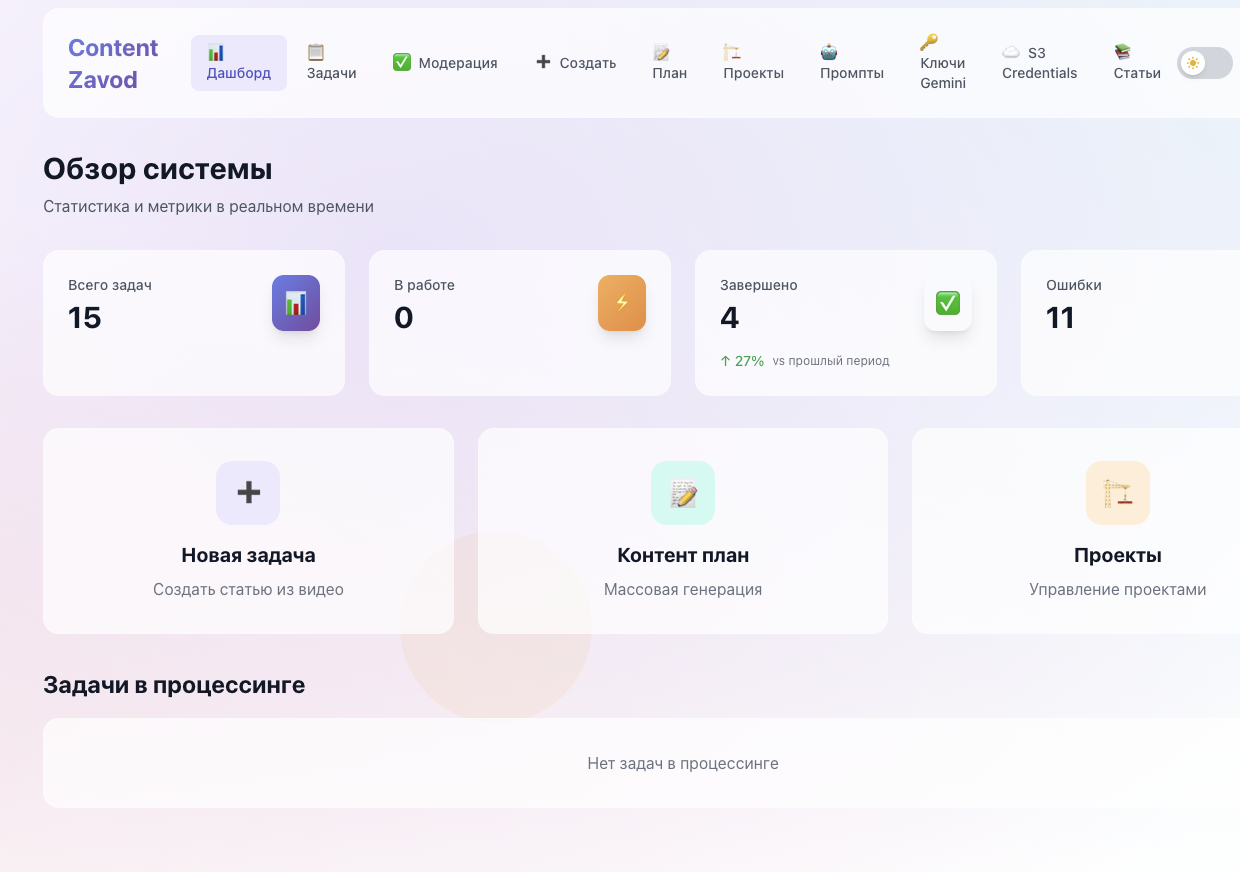Viewport: 1240px width, 872px height.
Task: Click the plus icon in Новая задача card
Action: click(x=248, y=493)
